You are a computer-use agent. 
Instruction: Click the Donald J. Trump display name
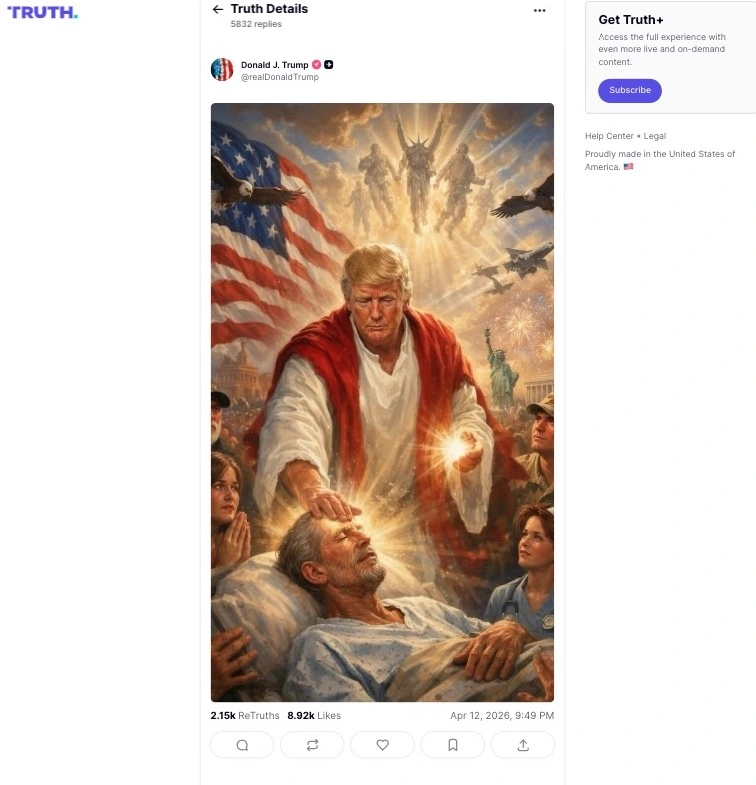tap(274, 65)
